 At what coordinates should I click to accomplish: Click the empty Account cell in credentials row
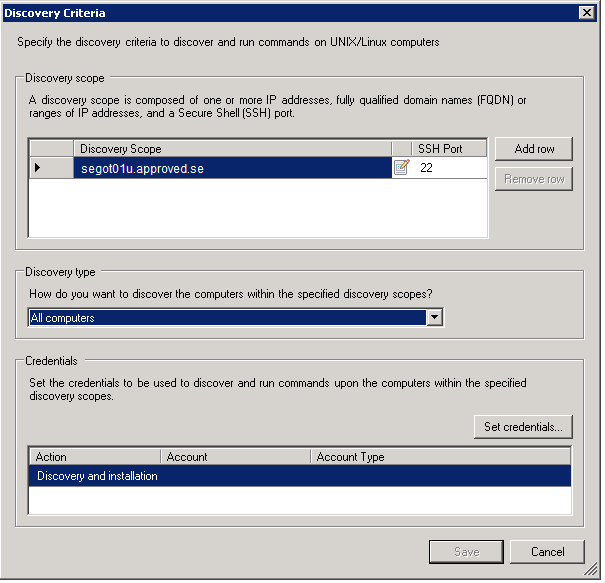236,476
